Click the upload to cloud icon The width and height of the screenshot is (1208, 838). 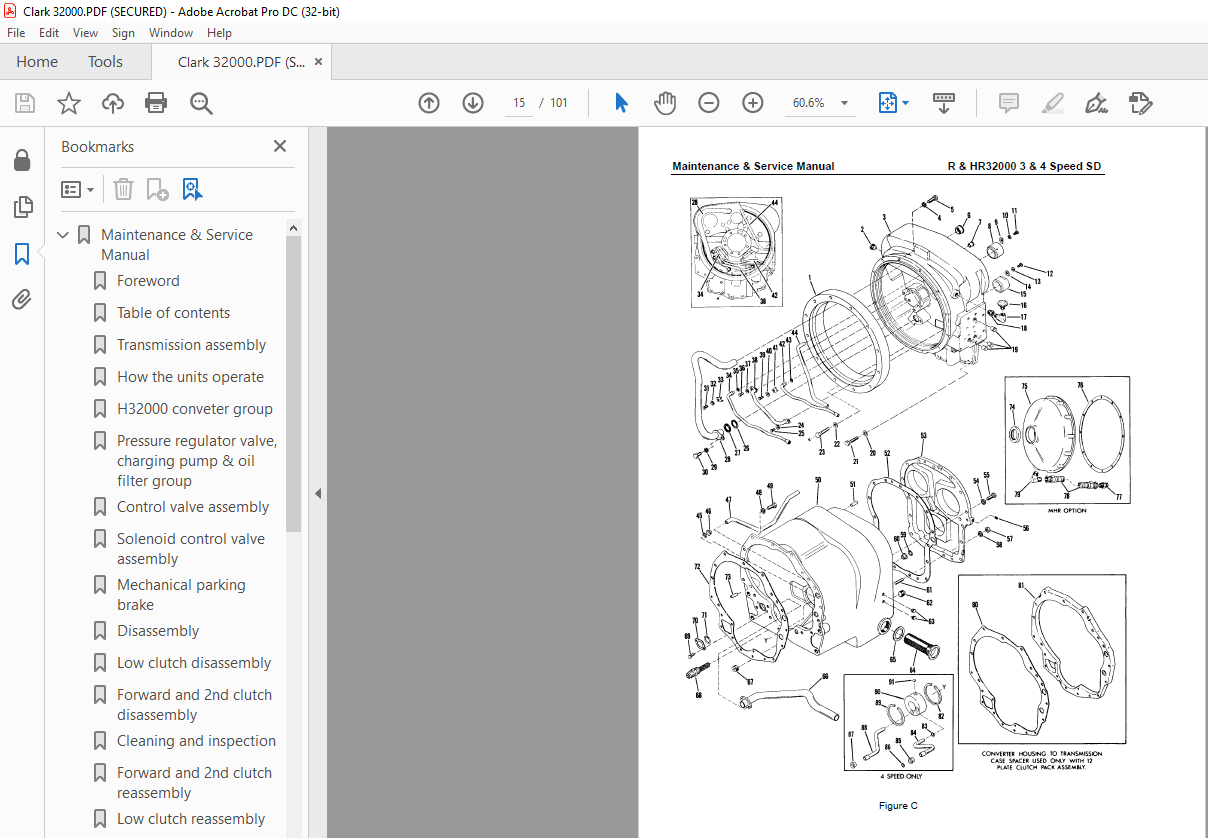coord(113,103)
